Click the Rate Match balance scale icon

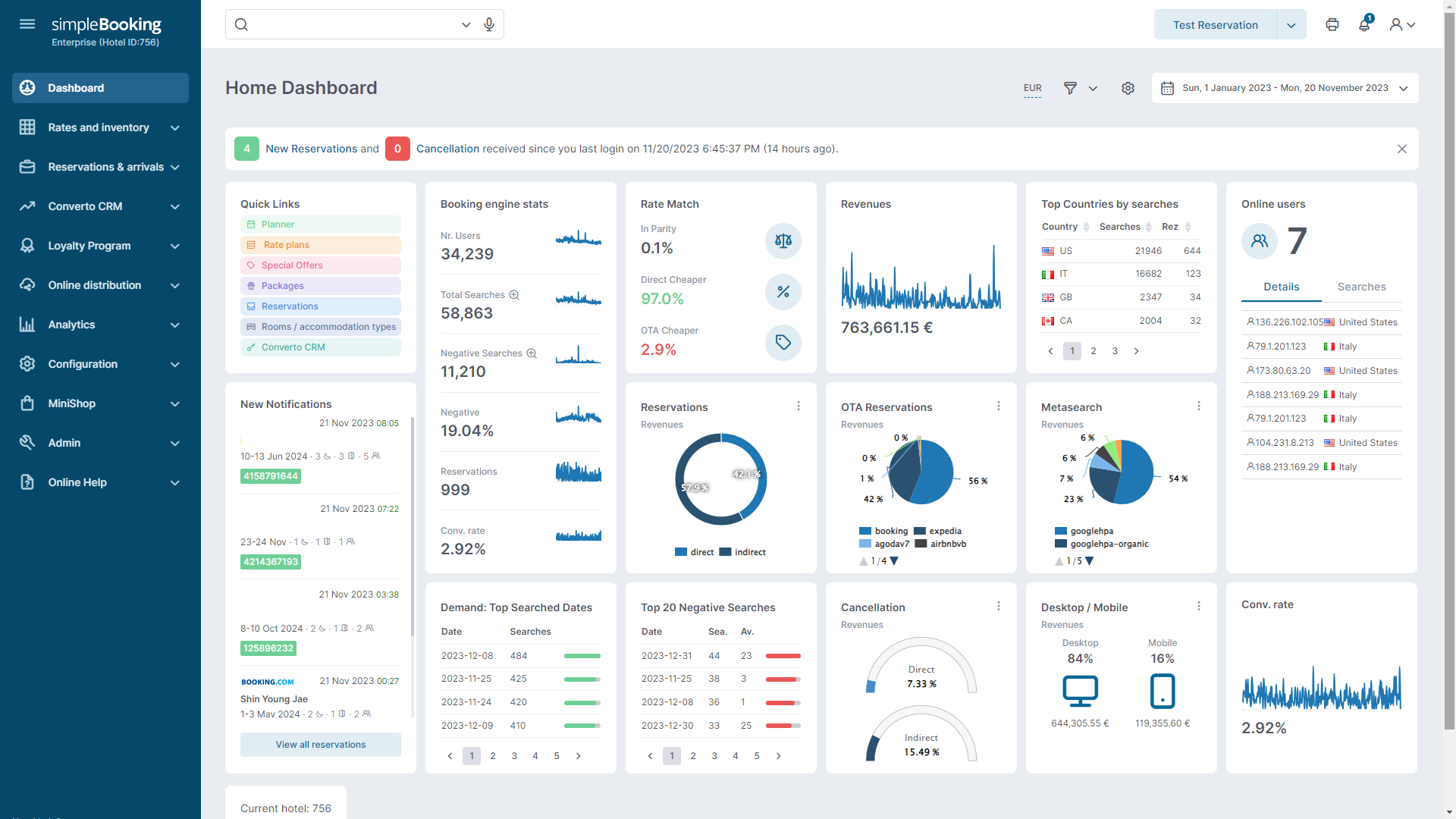pos(783,241)
